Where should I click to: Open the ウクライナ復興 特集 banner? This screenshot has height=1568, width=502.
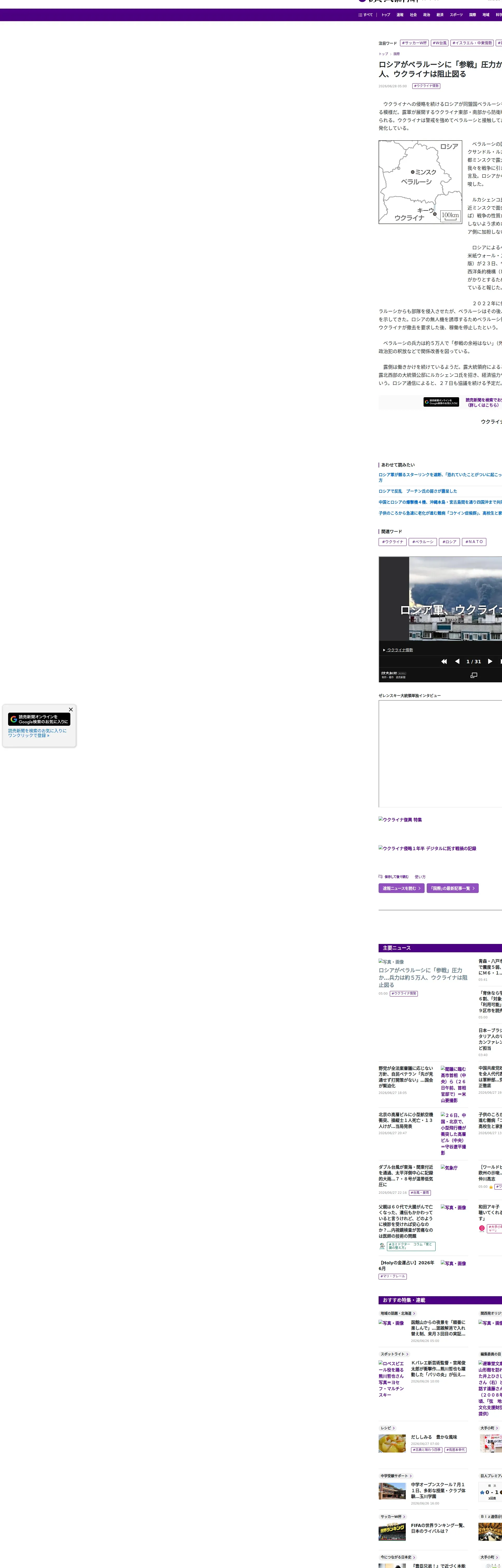[x=400, y=820]
